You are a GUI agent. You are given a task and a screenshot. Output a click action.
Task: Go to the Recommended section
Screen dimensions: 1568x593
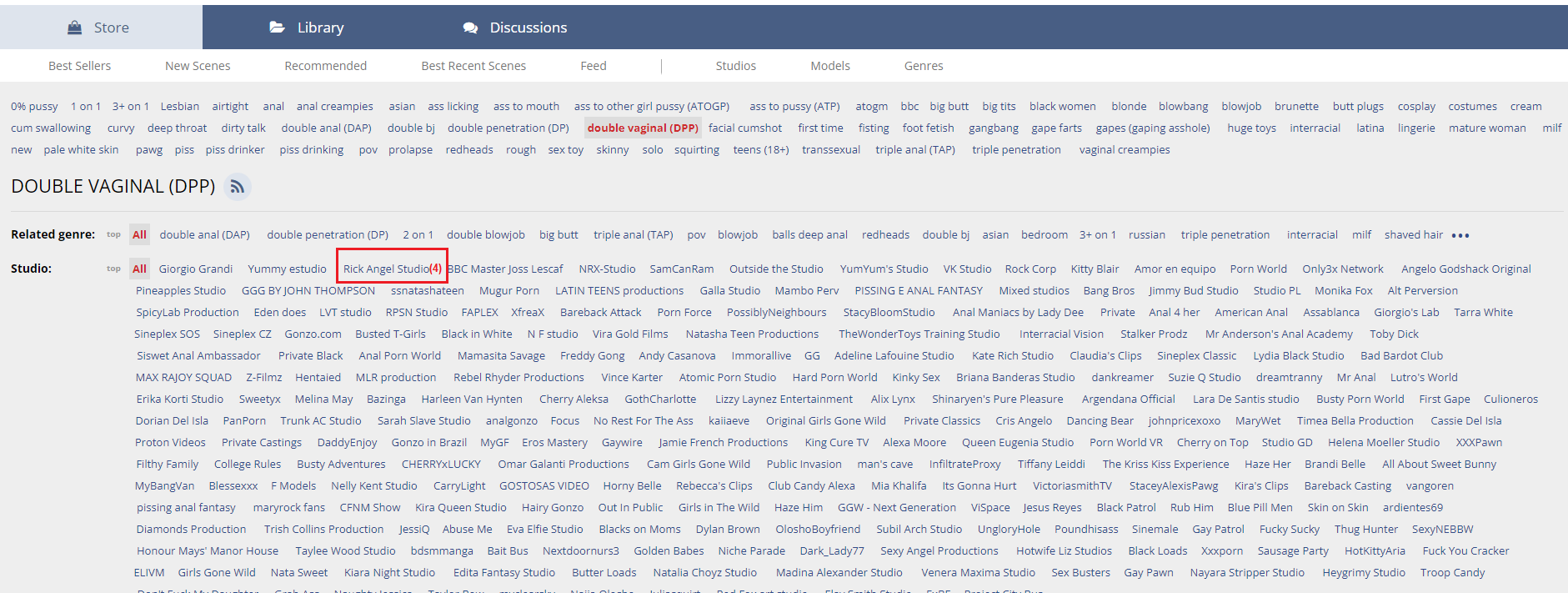click(325, 66)
